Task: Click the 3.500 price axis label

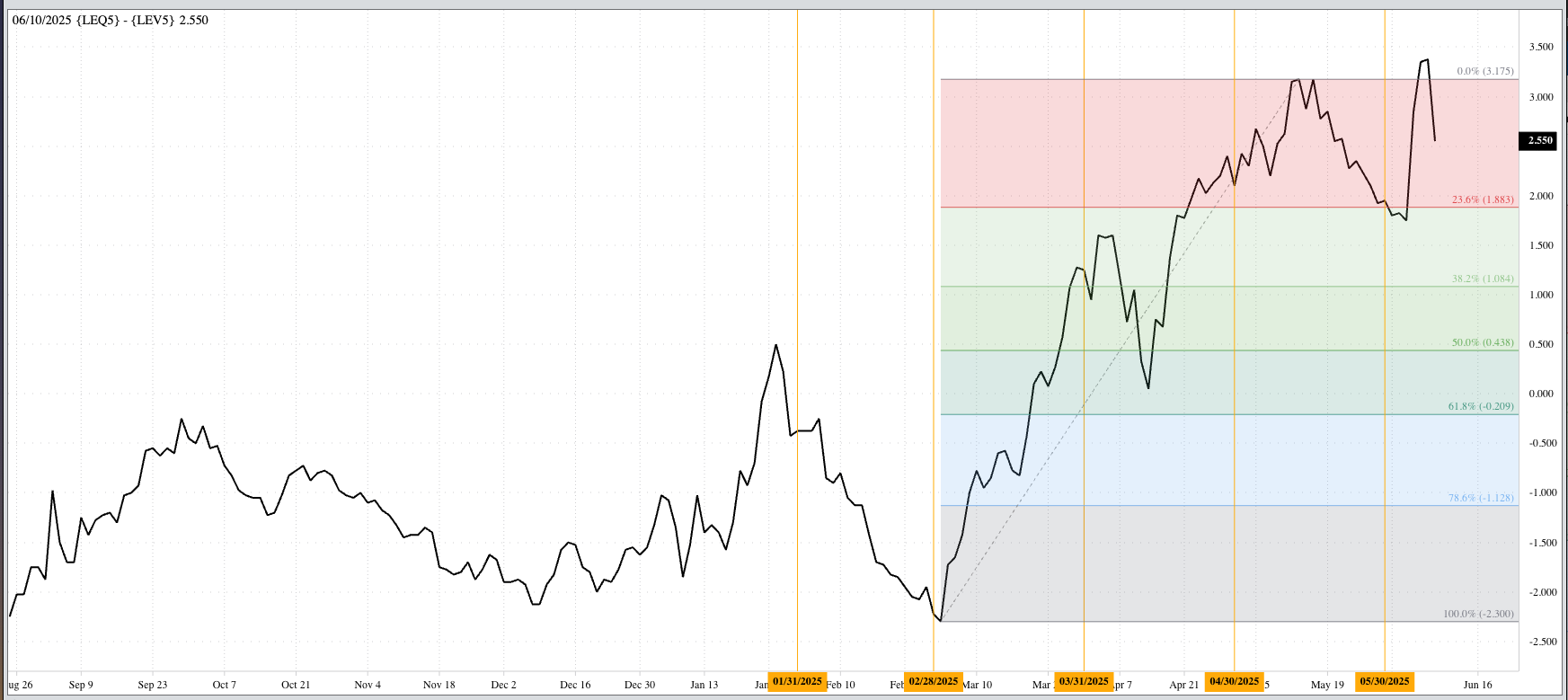Action: tap(1541, 47)
